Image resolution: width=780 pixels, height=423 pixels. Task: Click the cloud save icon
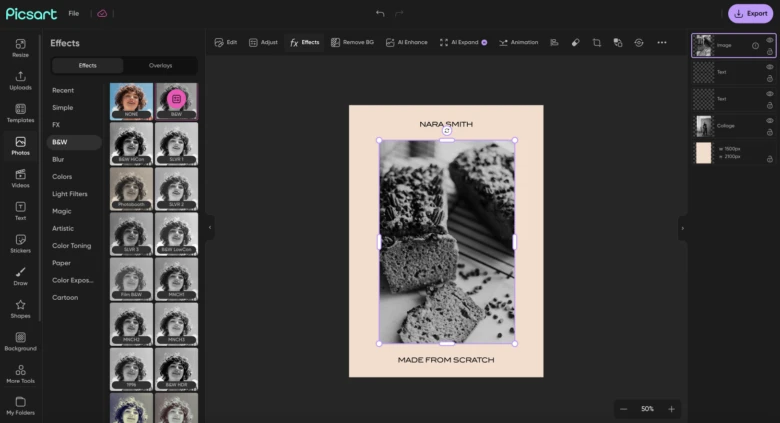(x=102, y=13)
